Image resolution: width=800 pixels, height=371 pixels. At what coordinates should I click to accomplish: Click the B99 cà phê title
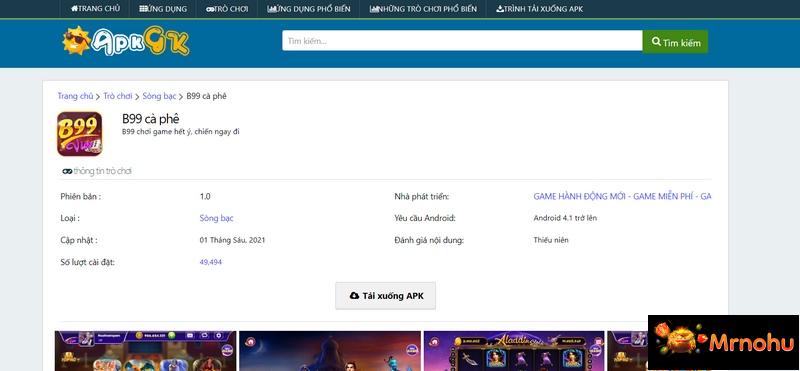pos(151,119)
